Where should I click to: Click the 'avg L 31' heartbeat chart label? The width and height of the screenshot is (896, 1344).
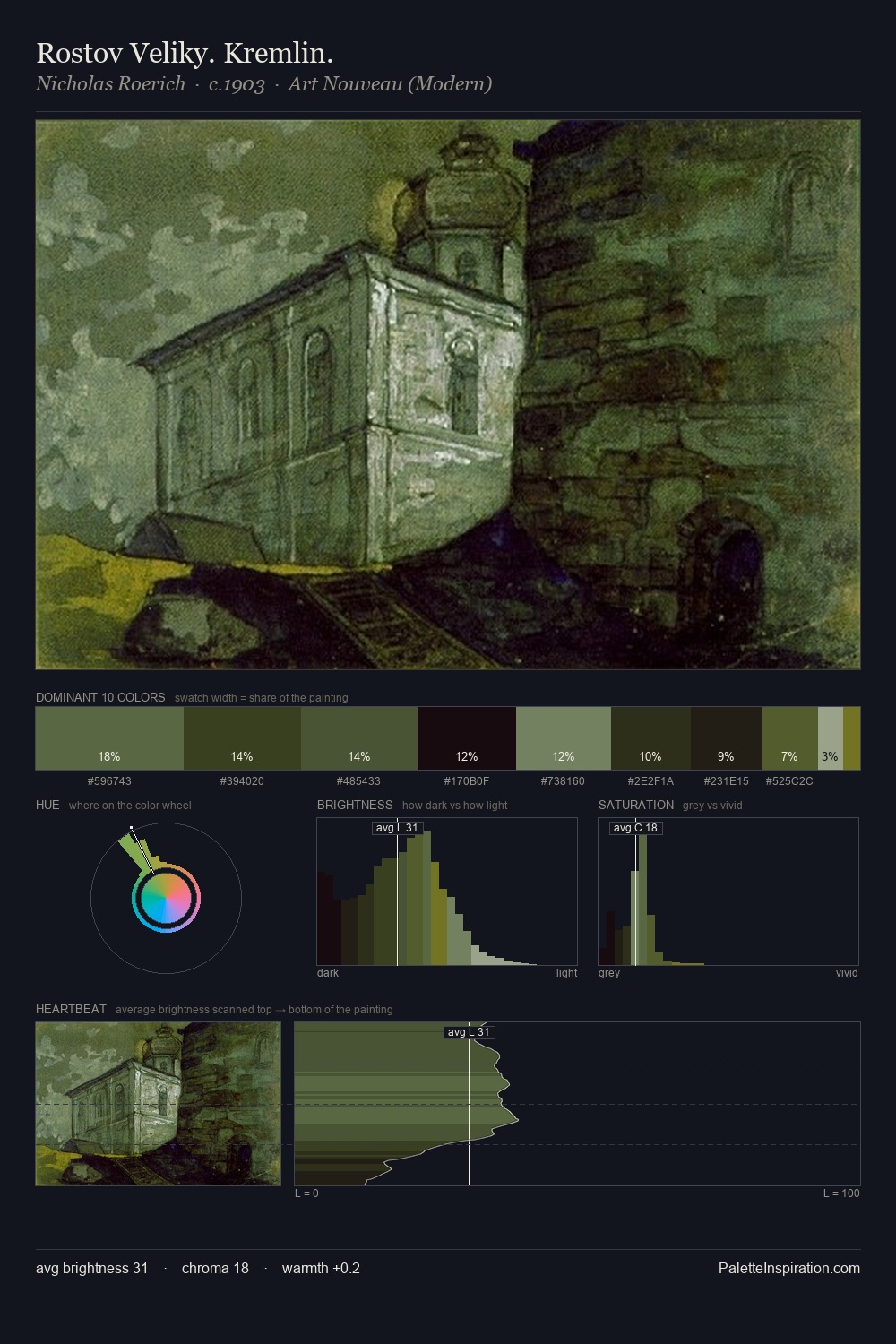(x=470, y=1032)
